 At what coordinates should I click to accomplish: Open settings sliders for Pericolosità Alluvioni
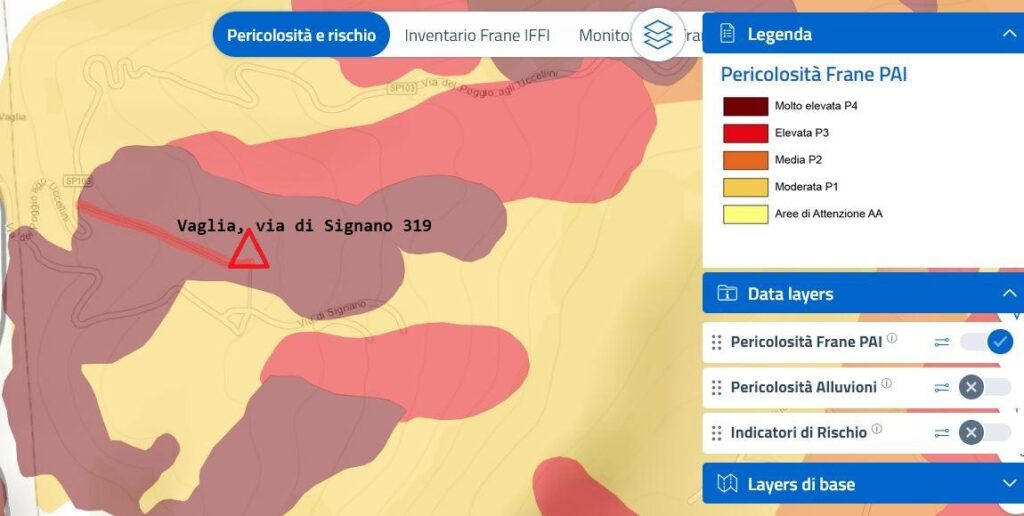(x=941, y=387)
